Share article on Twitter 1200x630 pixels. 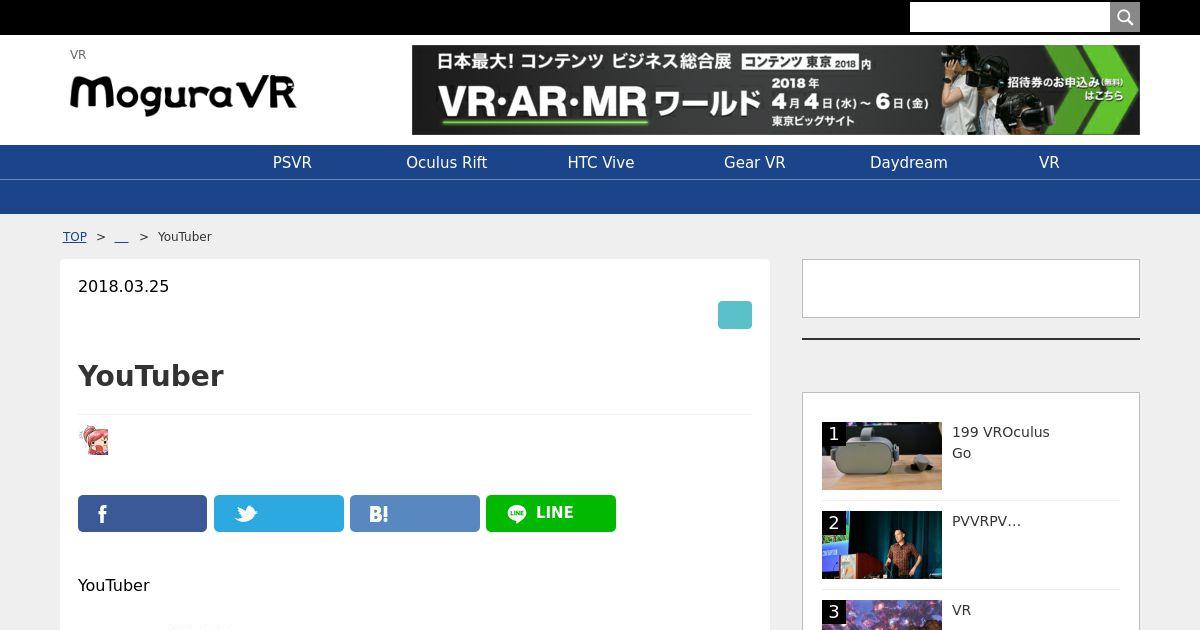[279, 513]
